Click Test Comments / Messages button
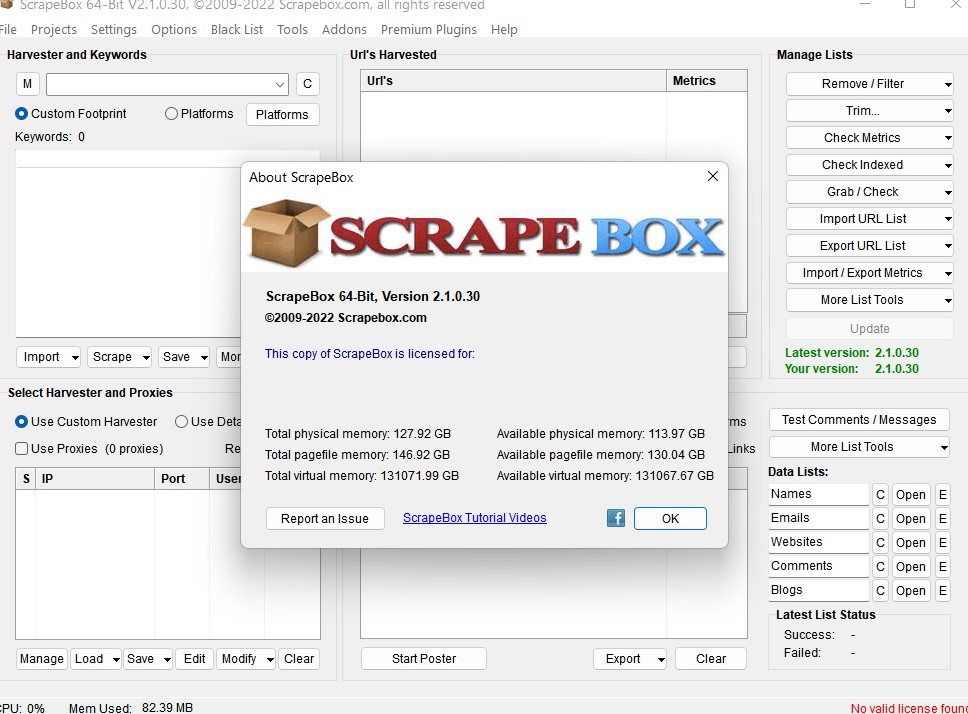Screen dimensions: 968x714 (x=859, y=420)
